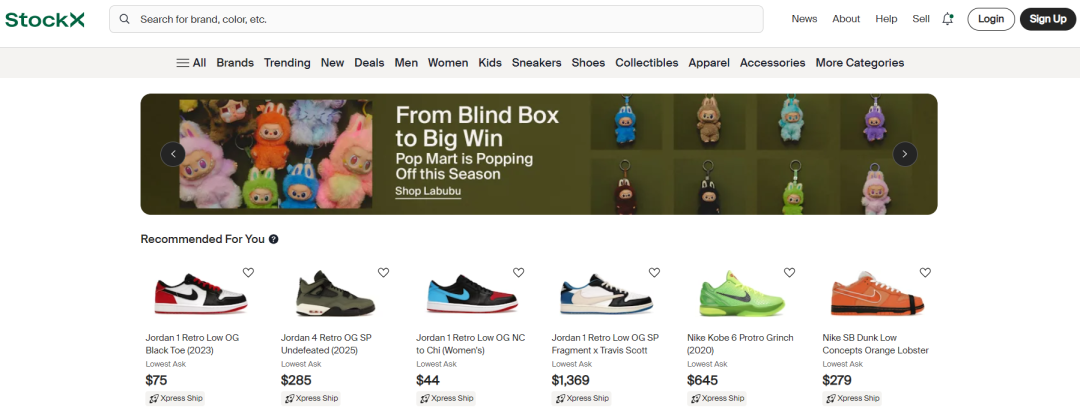The width and height of the screenshot is (1080, 417).
Task: Favorite the Fragment x Travis Scott shoe
Action: (x=654, y=273)
